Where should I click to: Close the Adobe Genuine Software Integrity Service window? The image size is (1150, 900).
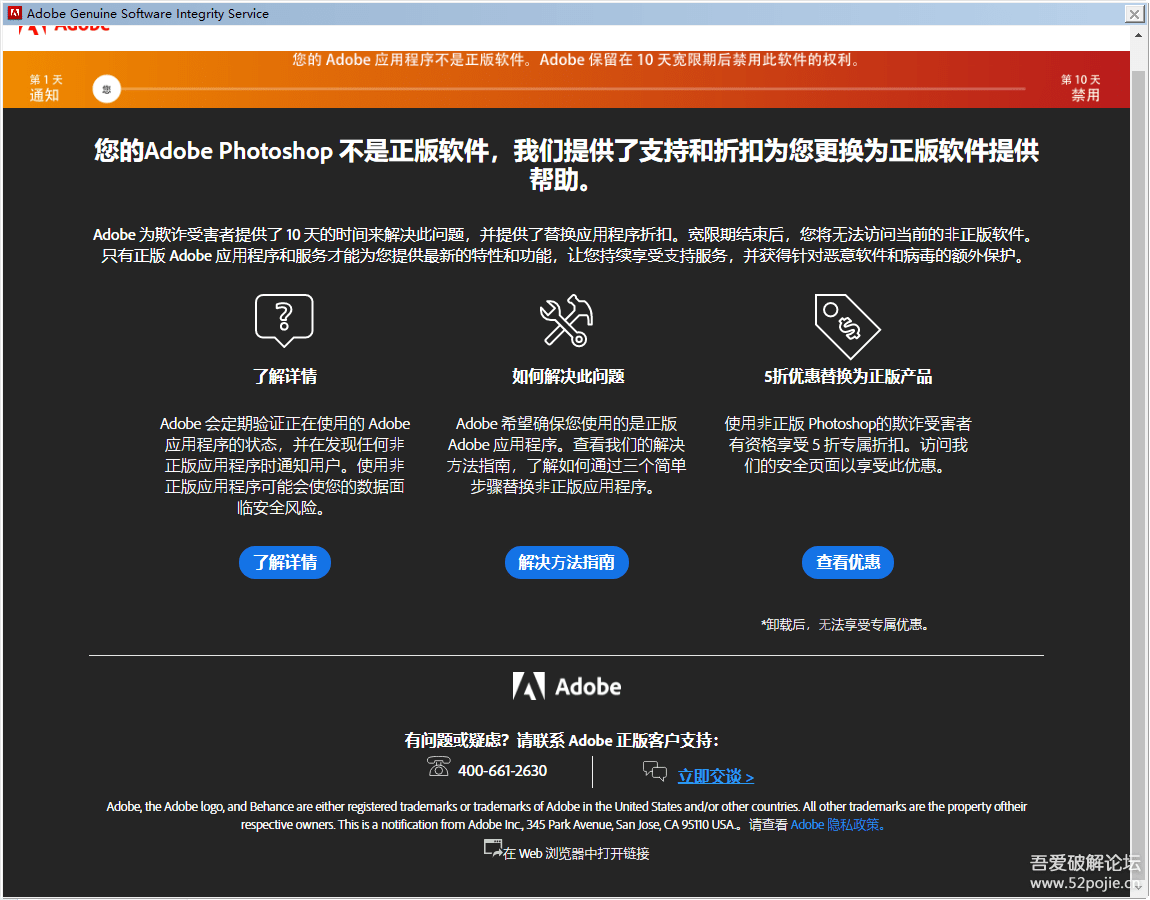click(x=1134, y=13)
